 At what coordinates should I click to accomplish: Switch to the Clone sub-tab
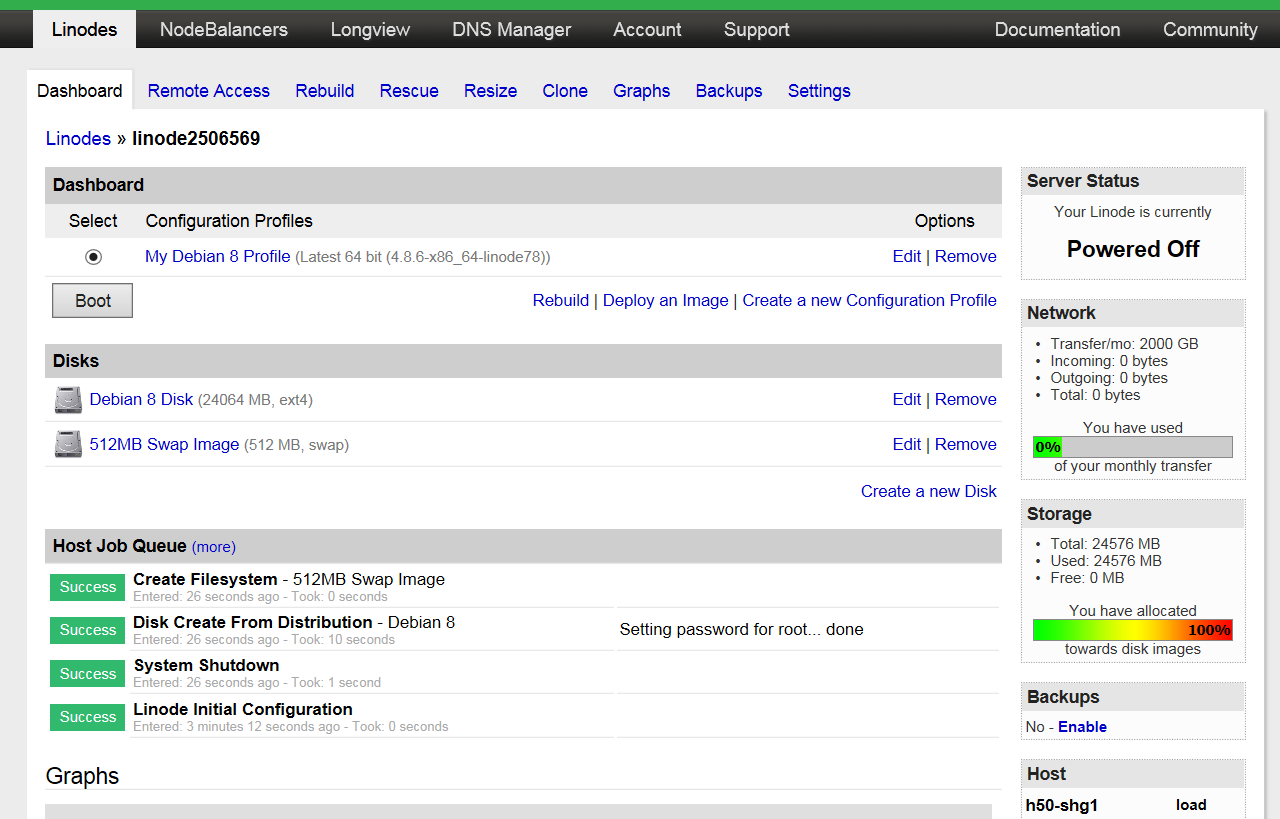tap(565, 91)
